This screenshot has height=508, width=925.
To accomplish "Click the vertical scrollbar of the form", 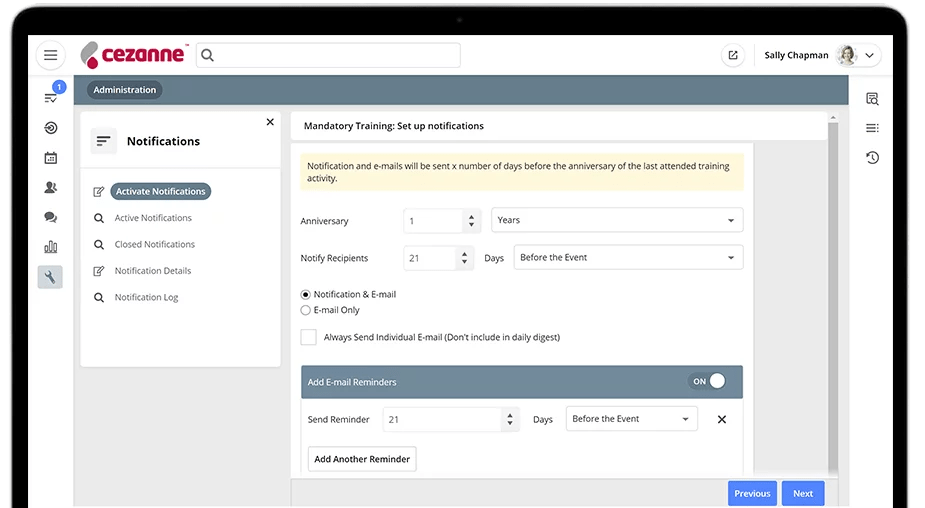I will tap(833, 295).
